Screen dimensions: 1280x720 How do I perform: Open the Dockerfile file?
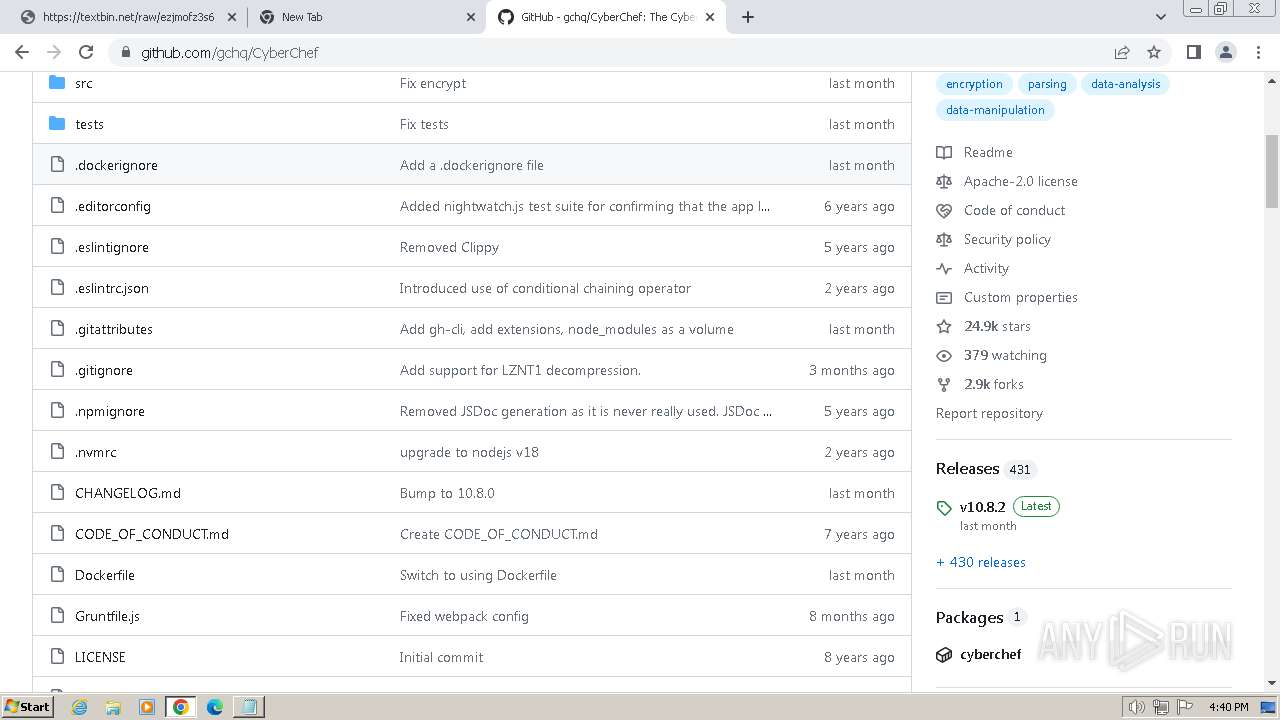click(x=105, y=575)
